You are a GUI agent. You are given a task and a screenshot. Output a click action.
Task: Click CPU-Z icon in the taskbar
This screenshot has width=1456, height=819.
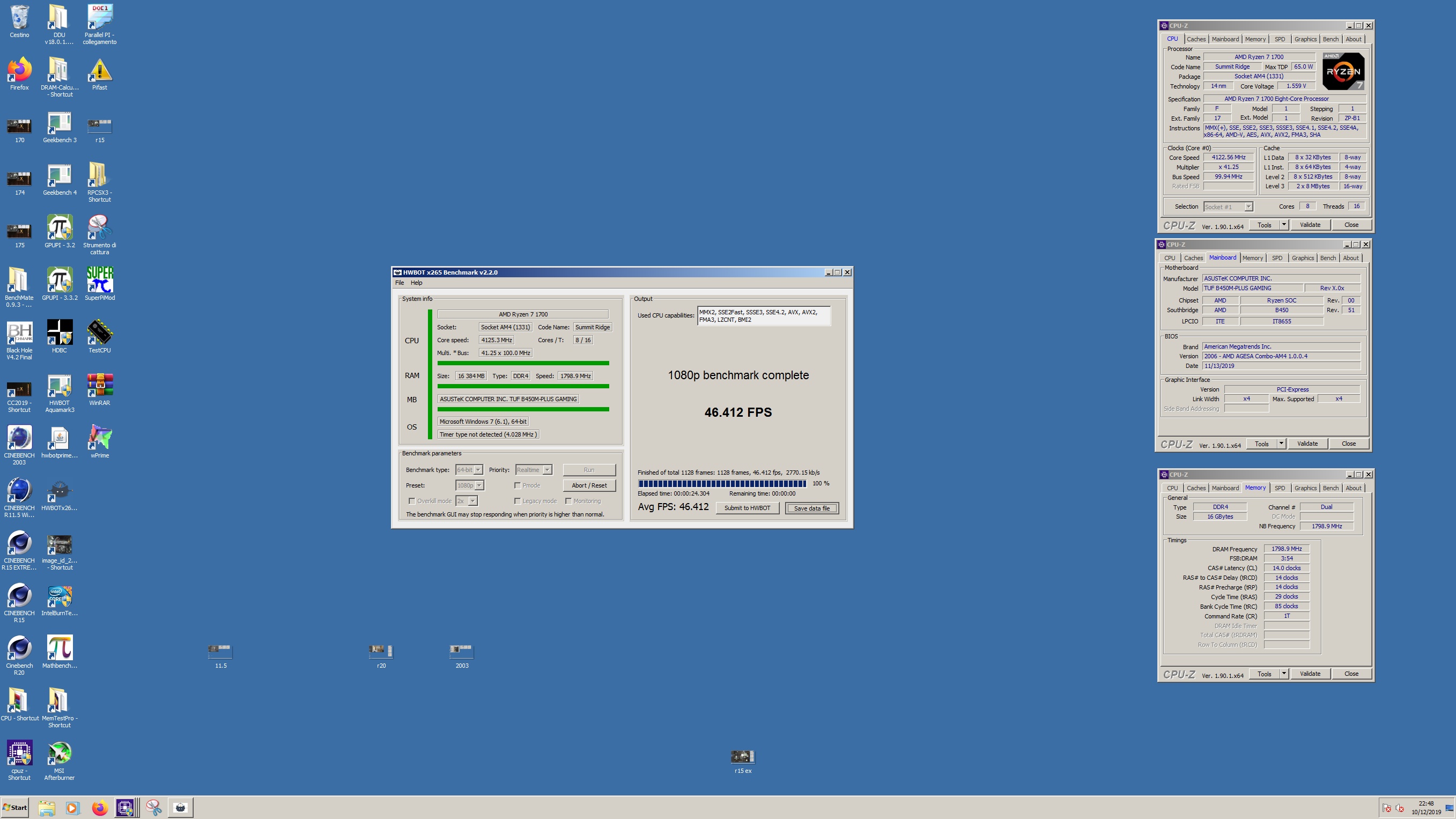125,808
